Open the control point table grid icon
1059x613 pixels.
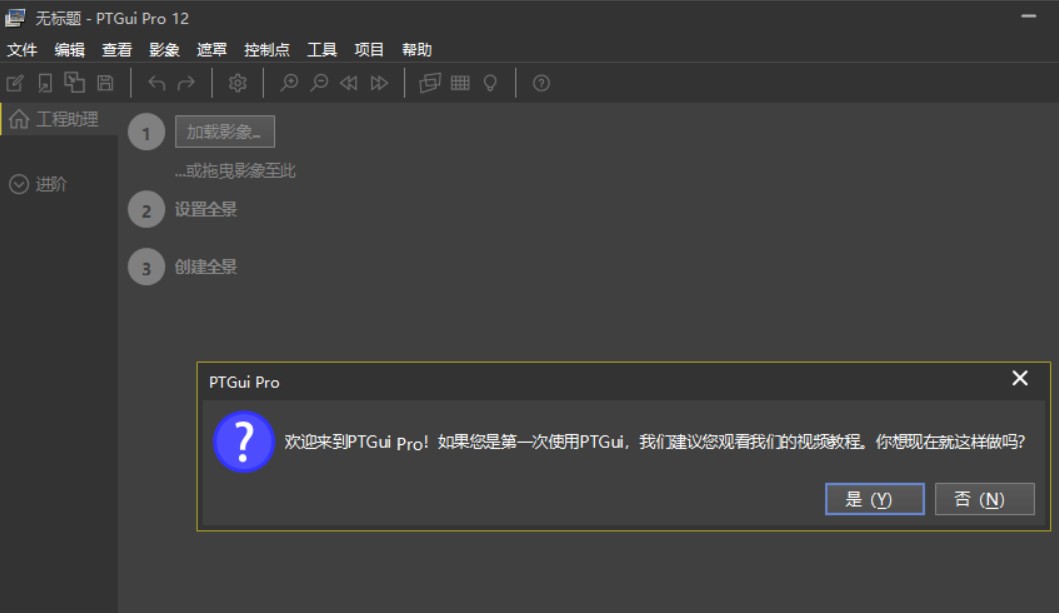[460, 83]
